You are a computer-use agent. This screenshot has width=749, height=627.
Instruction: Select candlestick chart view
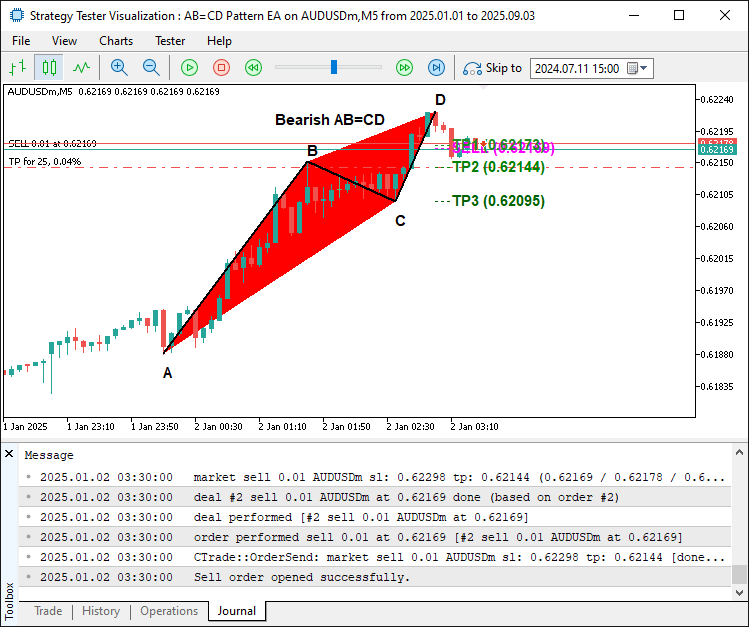[49, 67]
